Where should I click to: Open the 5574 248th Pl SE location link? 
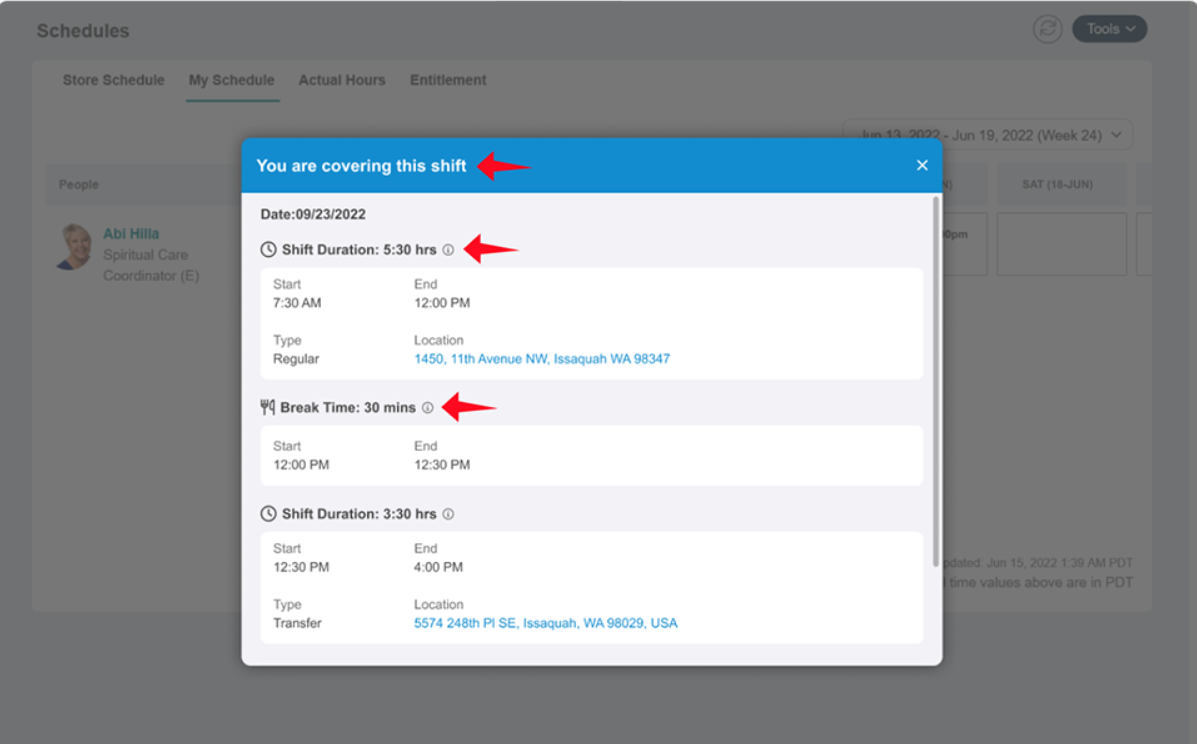(x=546, y=623)
